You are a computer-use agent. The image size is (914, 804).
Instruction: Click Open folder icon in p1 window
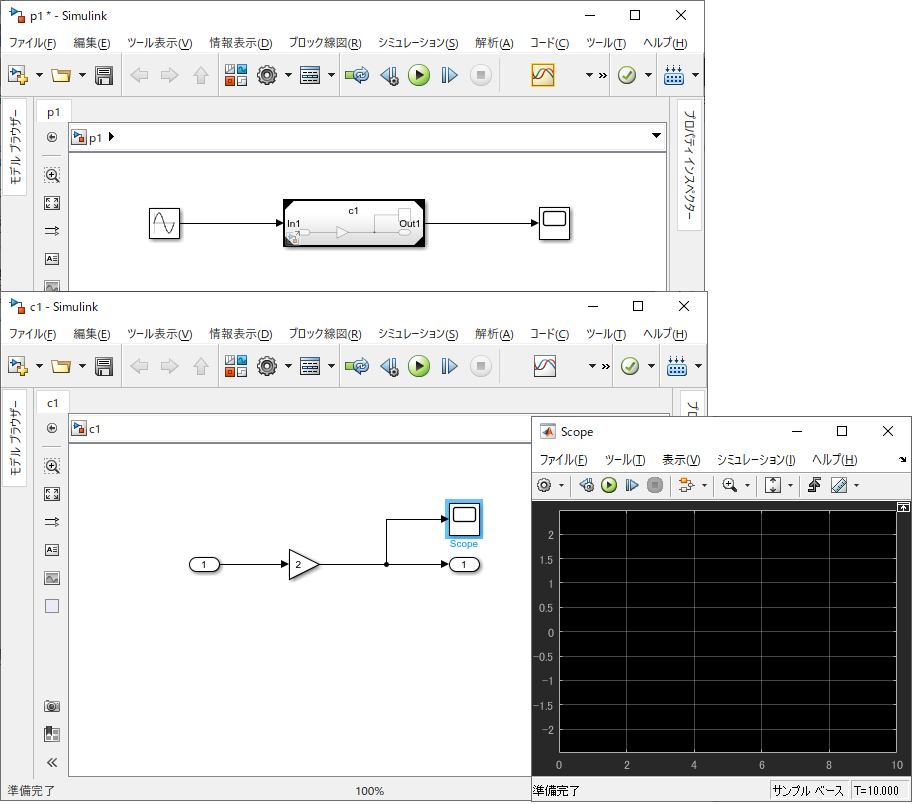[x=61, y=75]
